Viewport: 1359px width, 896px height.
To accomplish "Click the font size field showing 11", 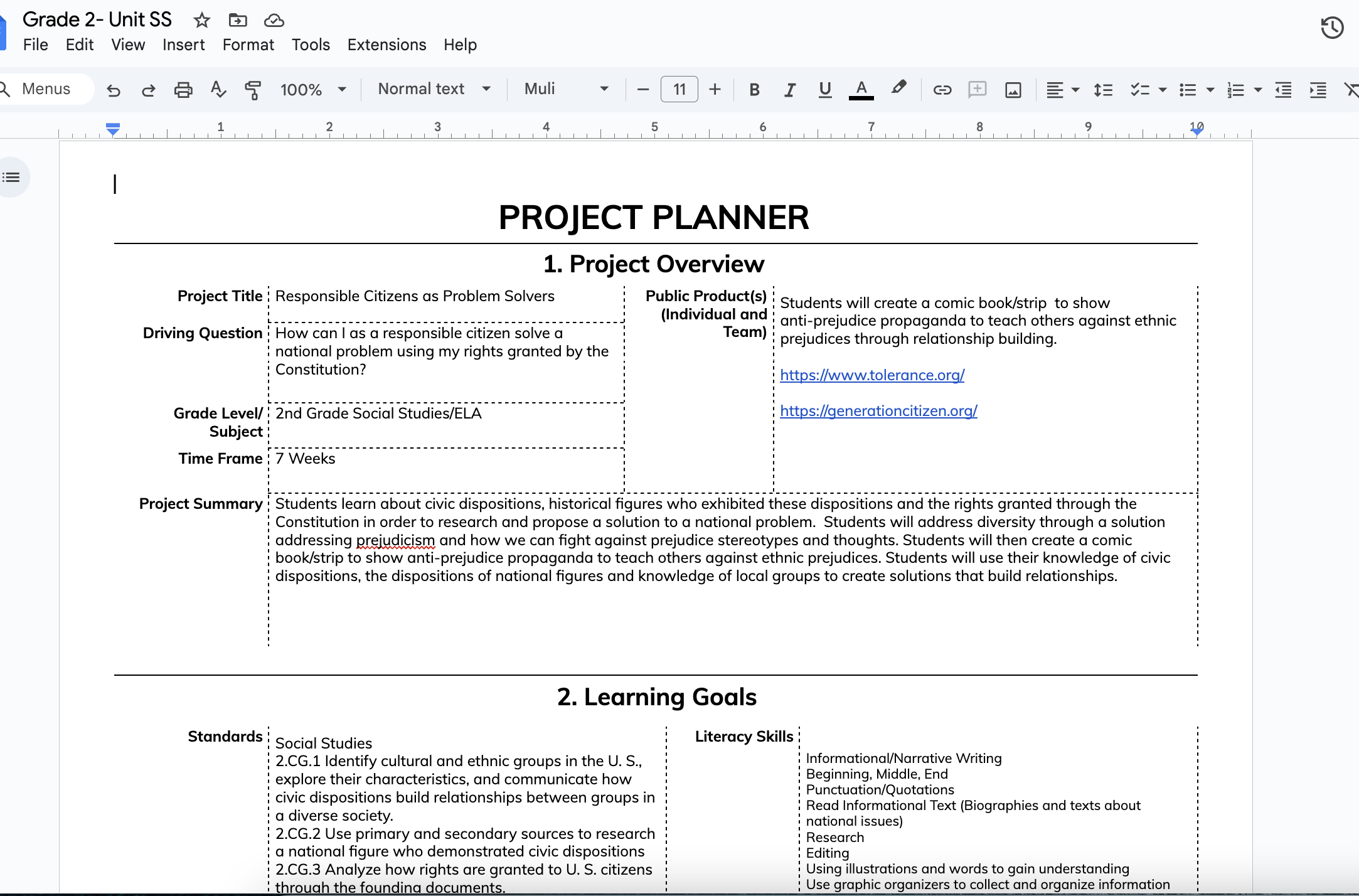I will (x=679, y=89).
